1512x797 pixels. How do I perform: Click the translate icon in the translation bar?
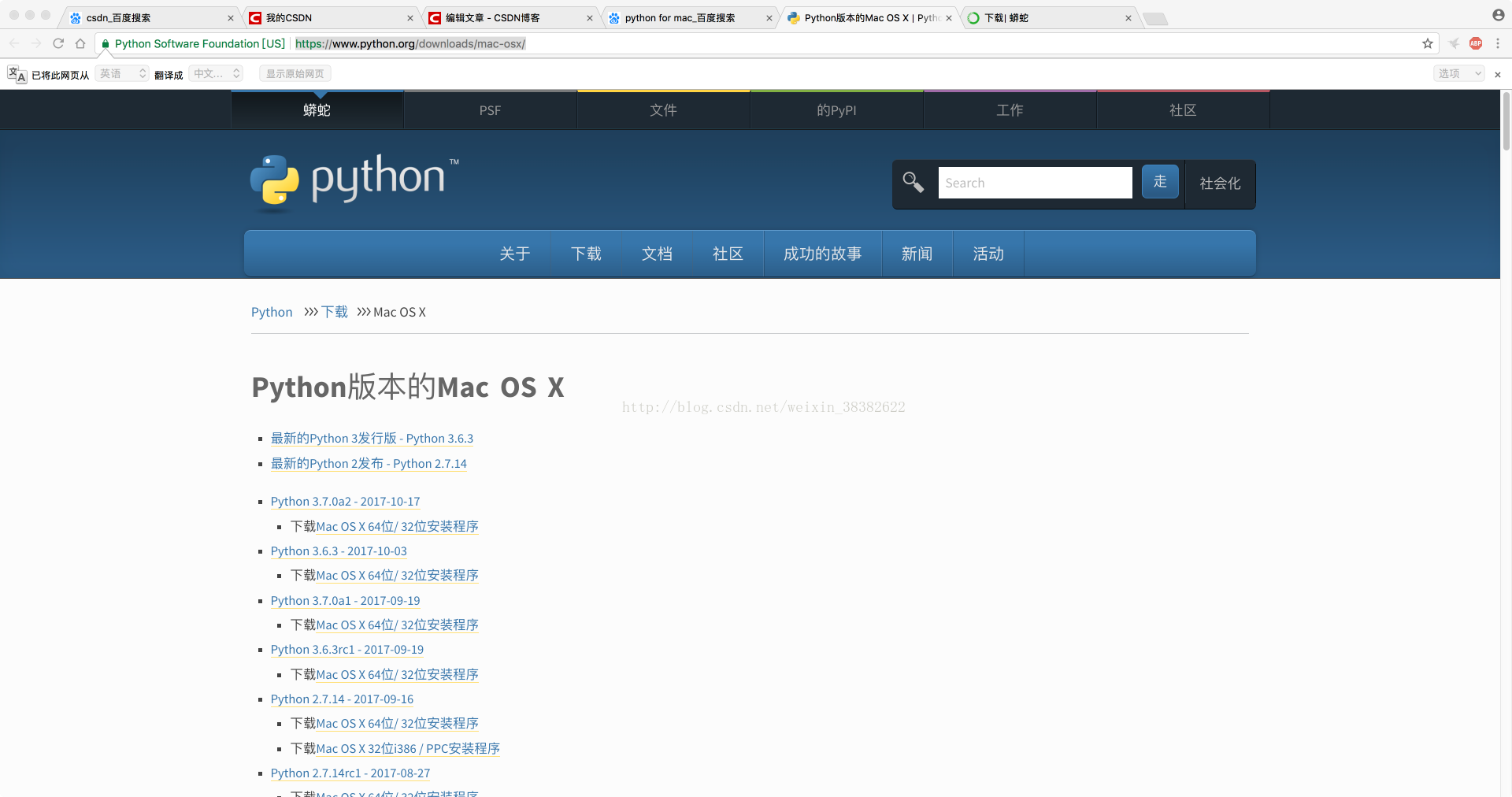point(17,74)
